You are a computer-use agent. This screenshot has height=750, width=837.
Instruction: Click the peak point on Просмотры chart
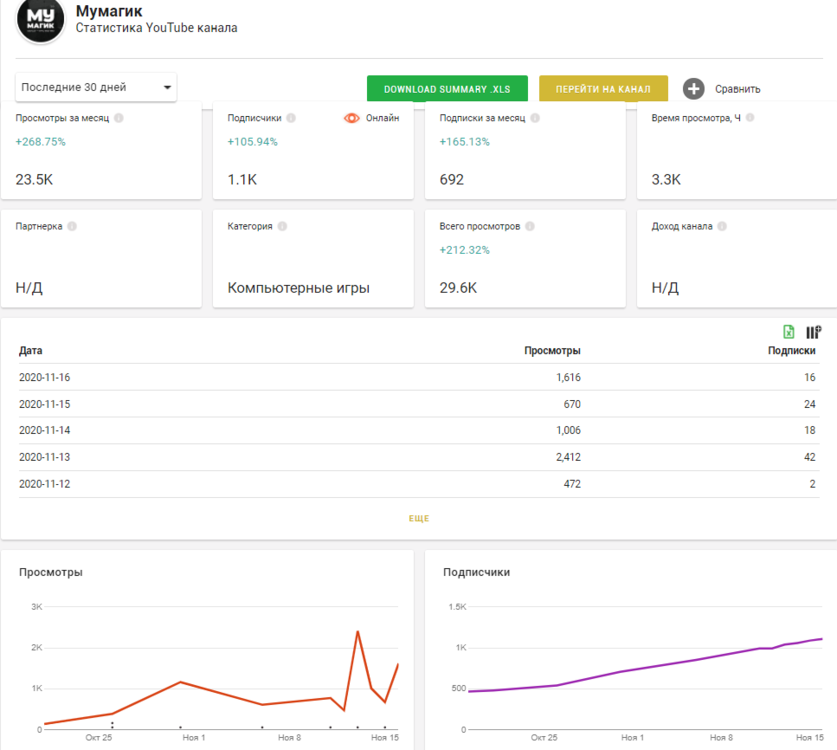[357, 631]
